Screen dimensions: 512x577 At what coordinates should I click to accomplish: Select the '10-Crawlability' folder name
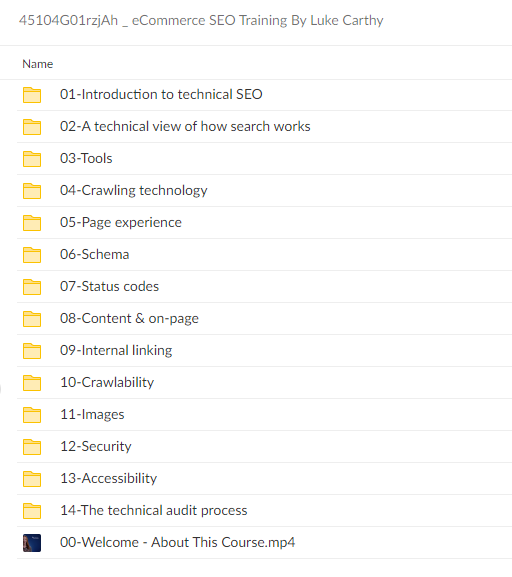click(107, 383)
